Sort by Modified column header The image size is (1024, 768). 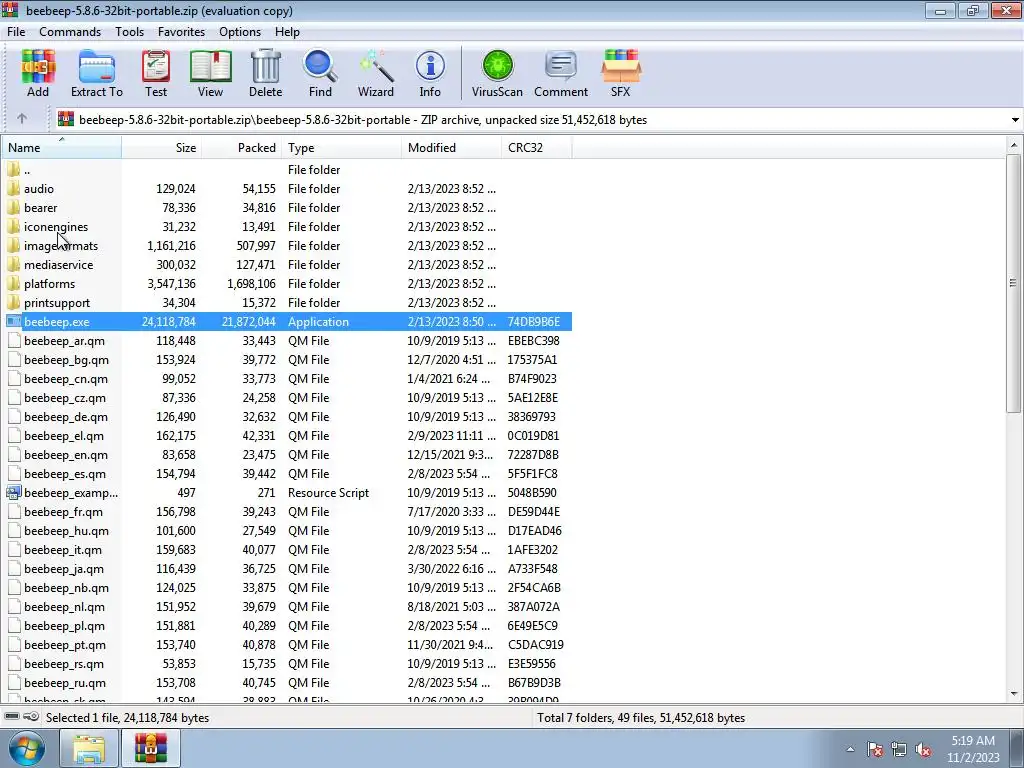[x=452, y=148]
